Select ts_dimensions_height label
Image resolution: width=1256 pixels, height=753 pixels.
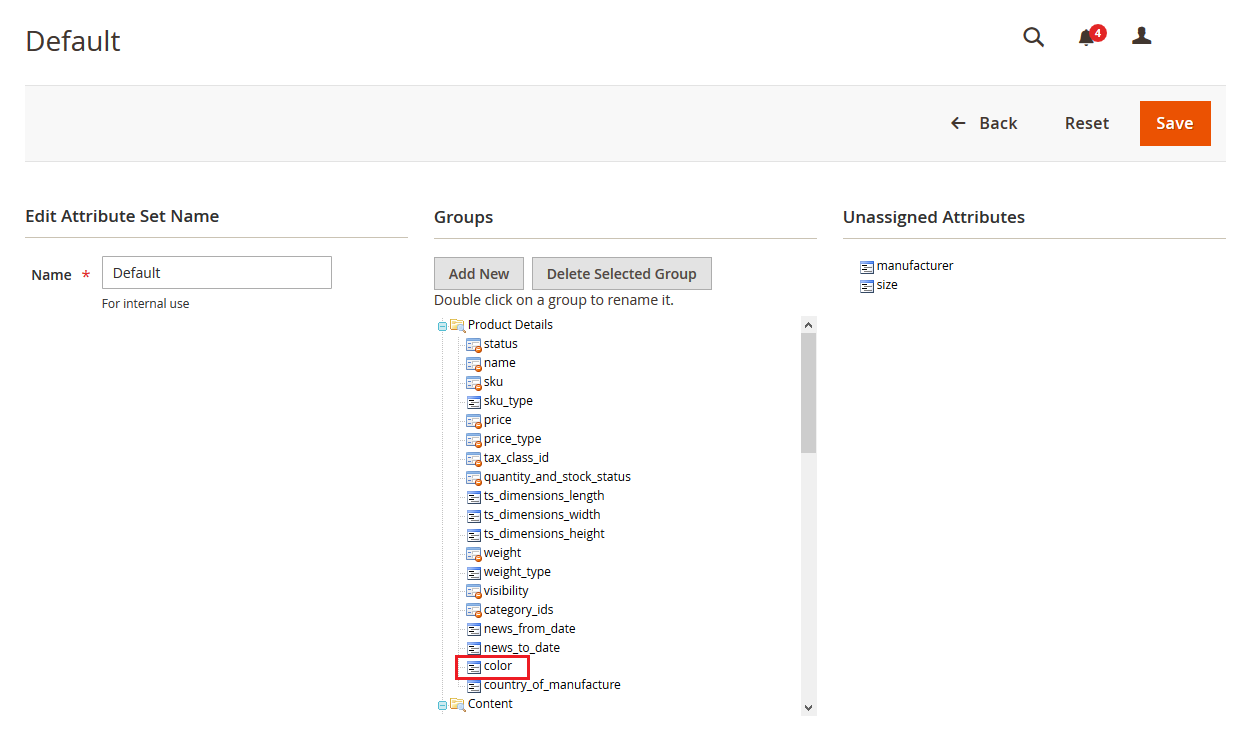pyautogui.click(x=544, y=534)
